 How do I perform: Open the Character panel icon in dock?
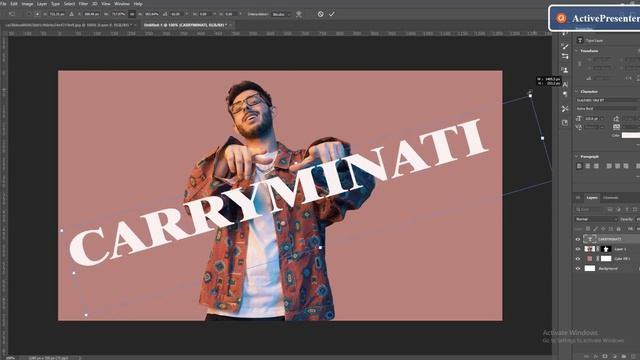[564, 84]
